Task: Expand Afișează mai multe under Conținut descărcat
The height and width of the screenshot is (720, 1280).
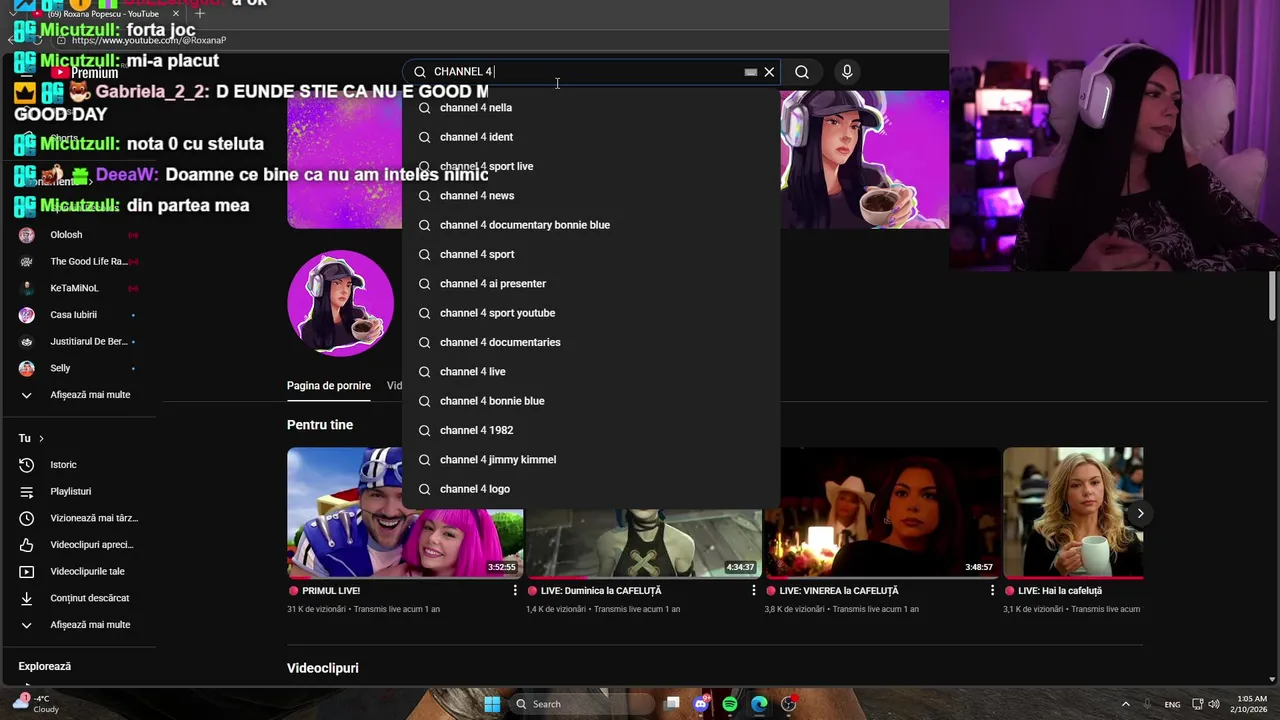Action: pyautogui.click(x=78, y=625)
